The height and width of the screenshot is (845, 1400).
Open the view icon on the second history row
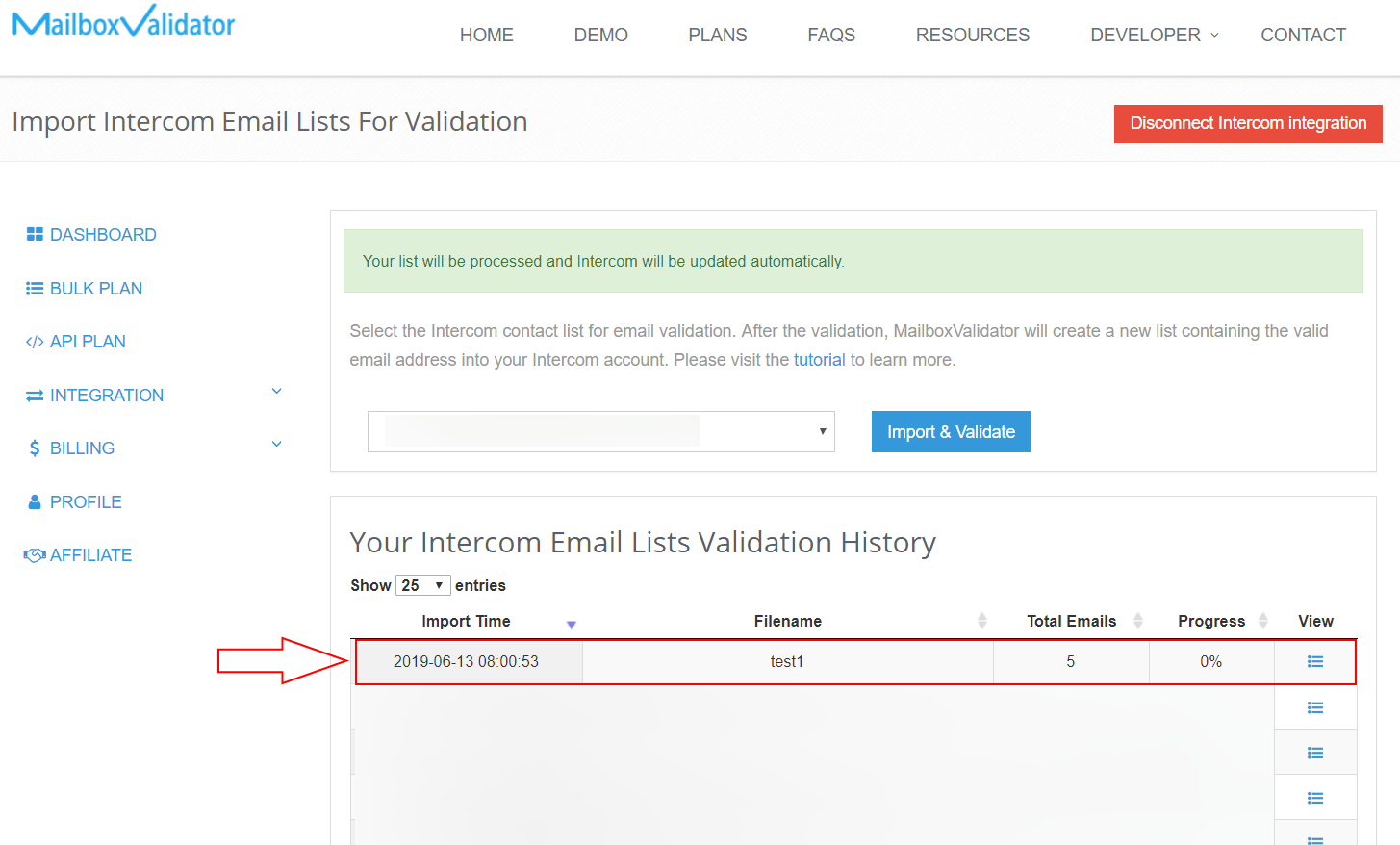click(1315, 706)
